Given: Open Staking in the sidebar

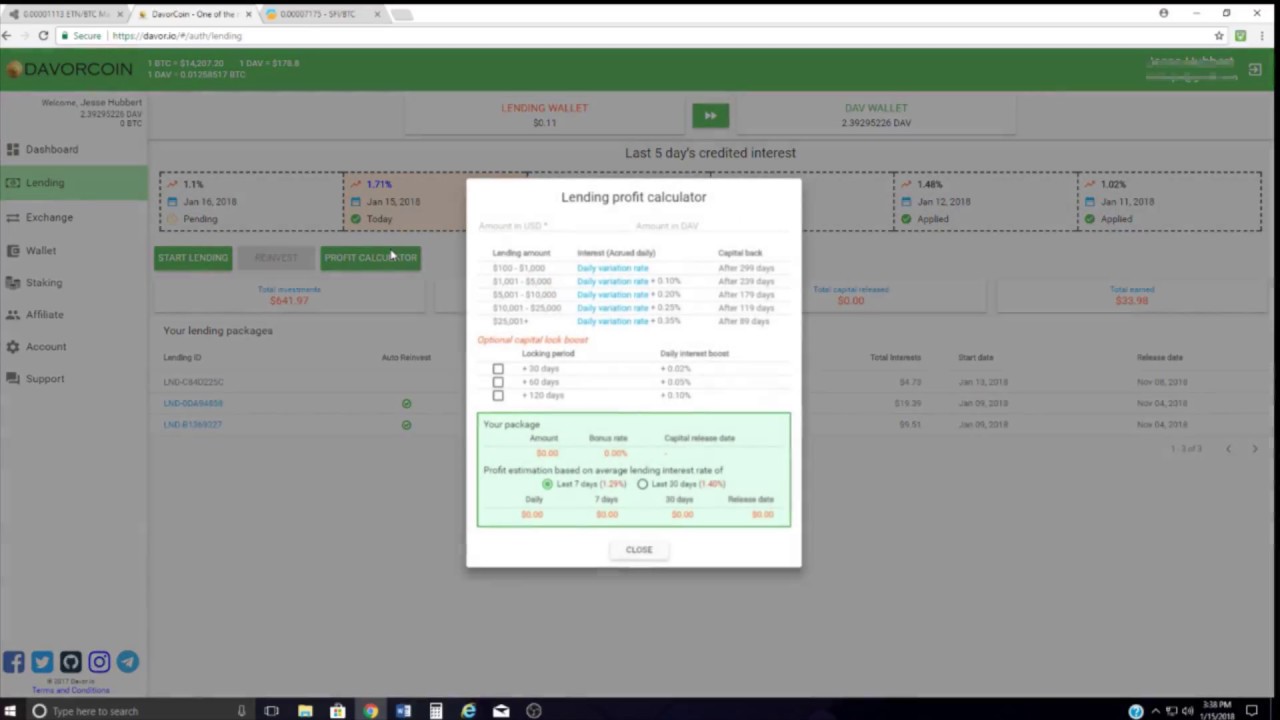Looking at the screenshot, I should 44,282.
